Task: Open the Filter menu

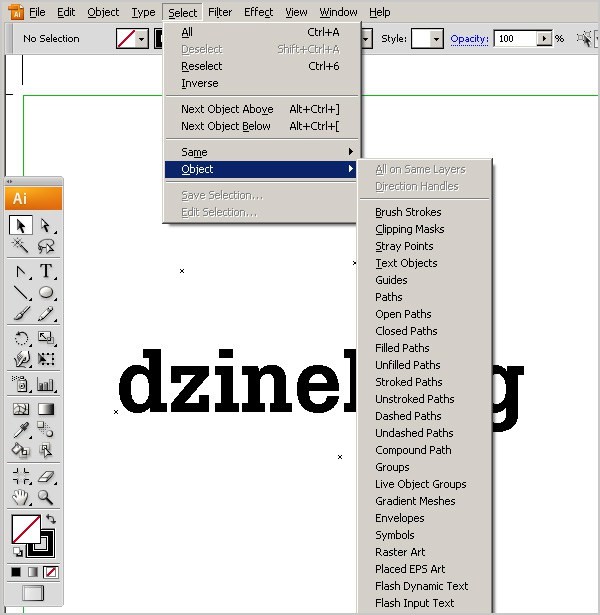Action: 220,13
